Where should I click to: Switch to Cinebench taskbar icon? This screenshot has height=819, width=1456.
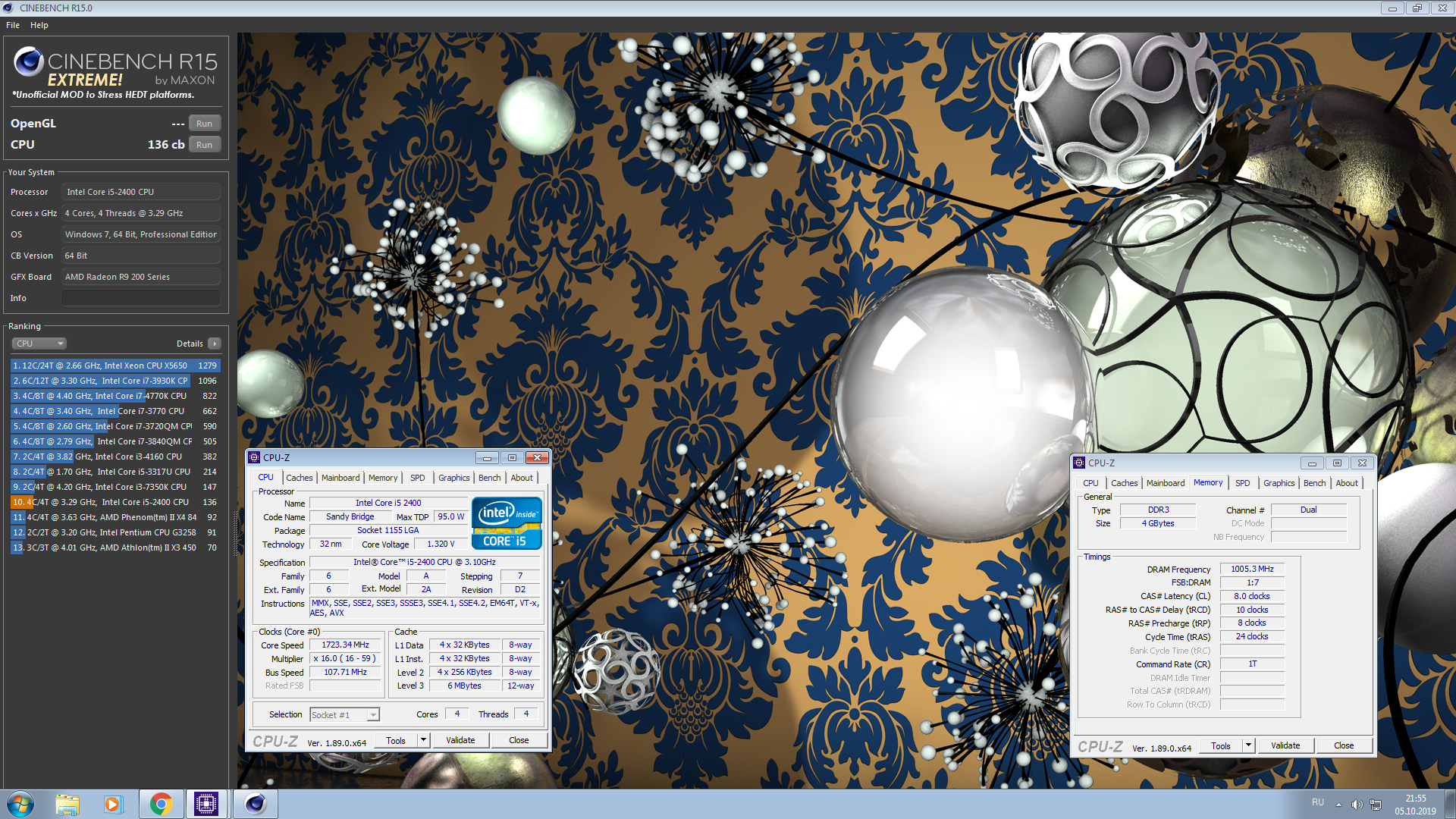tap(256, 804)
